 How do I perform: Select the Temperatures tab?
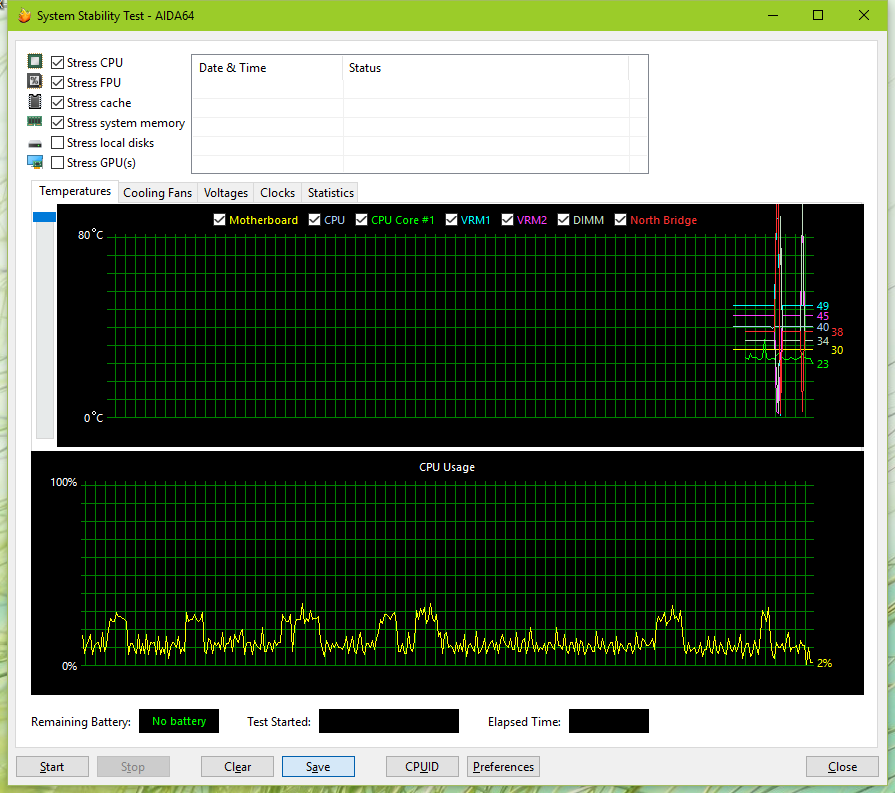(x=75, y=191)
